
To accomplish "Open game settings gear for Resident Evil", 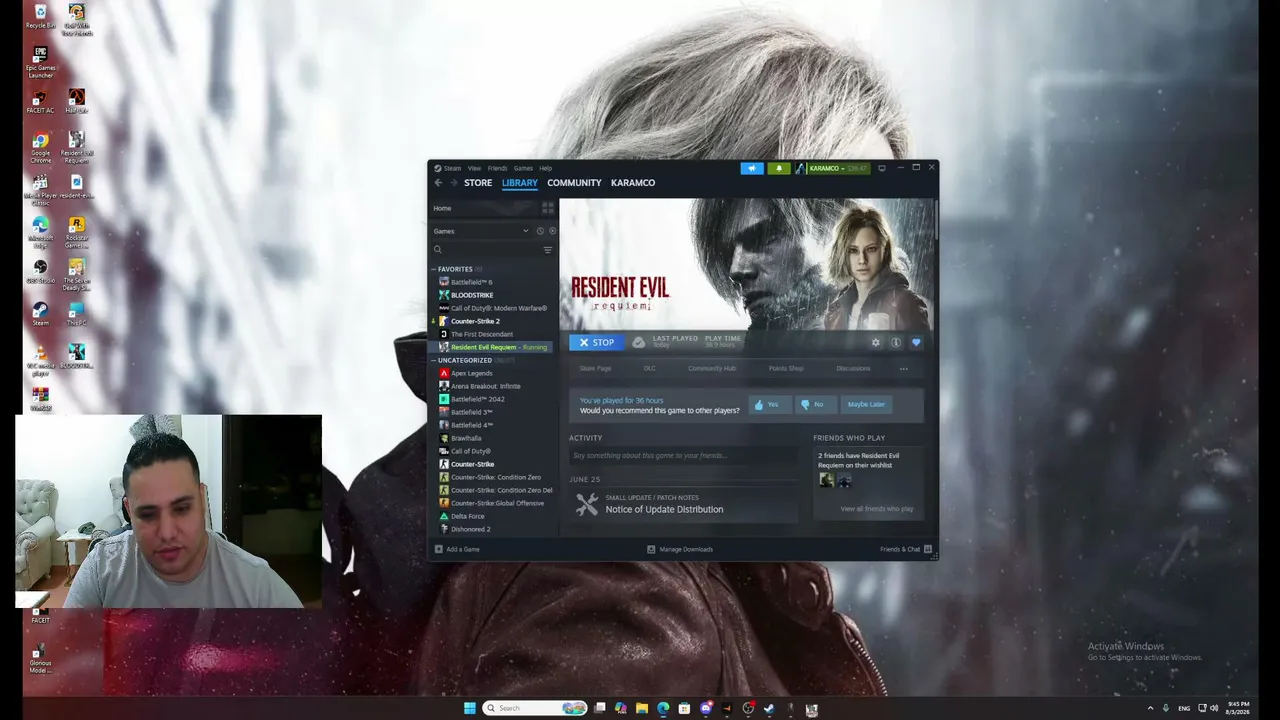I will pos(876,342).
